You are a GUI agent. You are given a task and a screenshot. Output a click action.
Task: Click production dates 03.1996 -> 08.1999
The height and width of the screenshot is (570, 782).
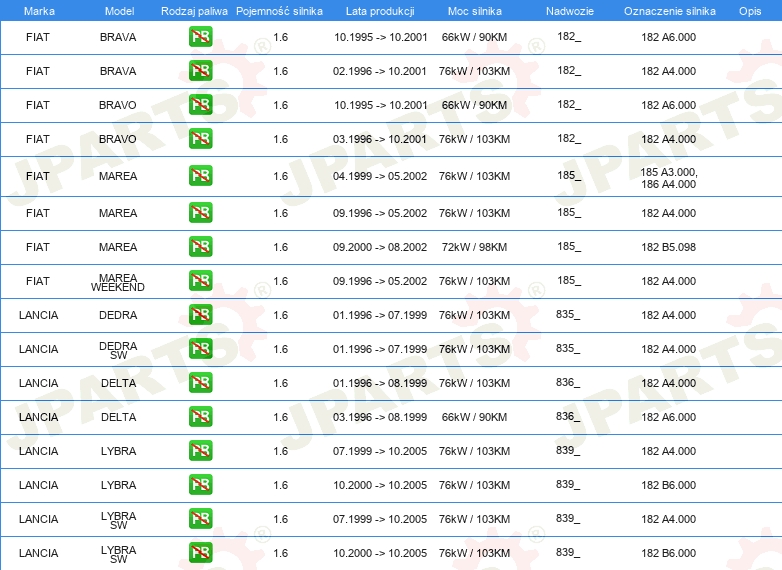380,417
